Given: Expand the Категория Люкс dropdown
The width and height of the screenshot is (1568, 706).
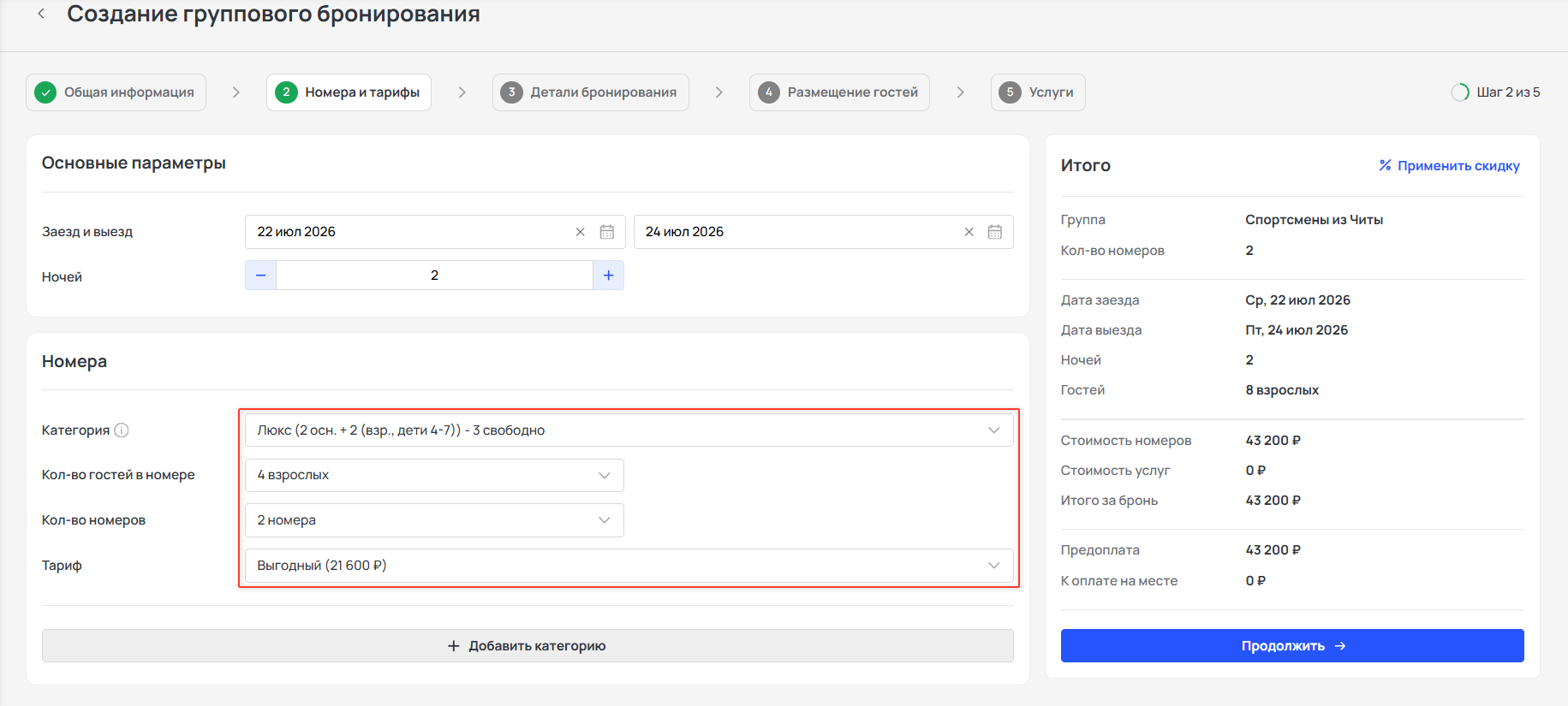Looking at the screenshot, I should pos(629,430).
